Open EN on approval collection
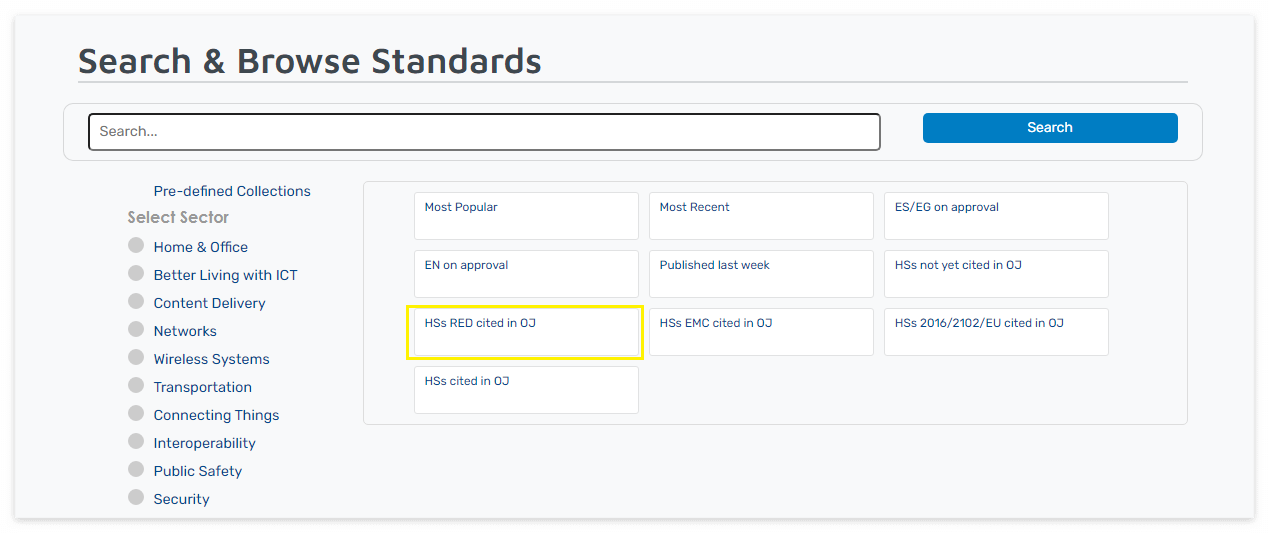 [526, 274]
